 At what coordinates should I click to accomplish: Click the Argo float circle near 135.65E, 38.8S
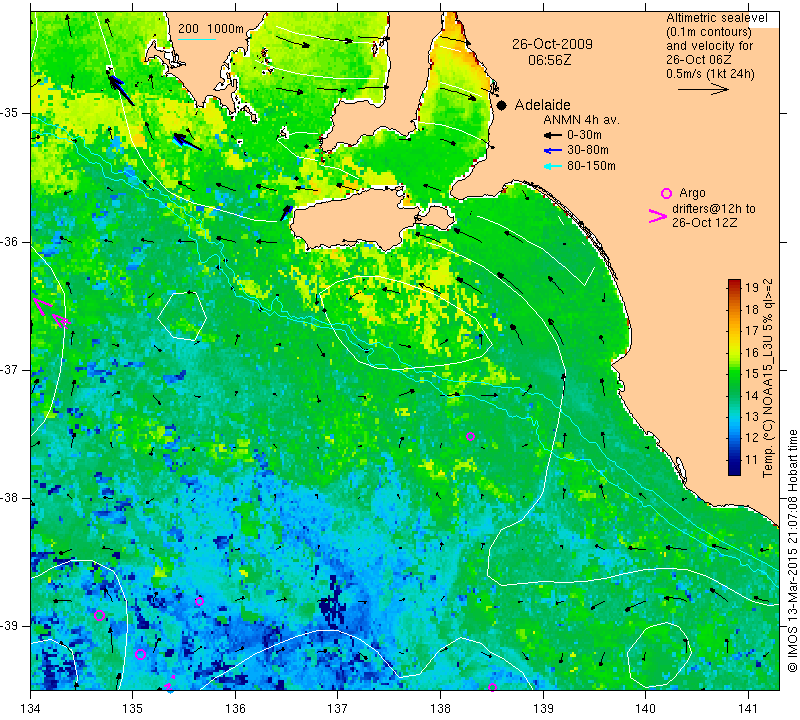pyautogui.click(x=199, y=602)
